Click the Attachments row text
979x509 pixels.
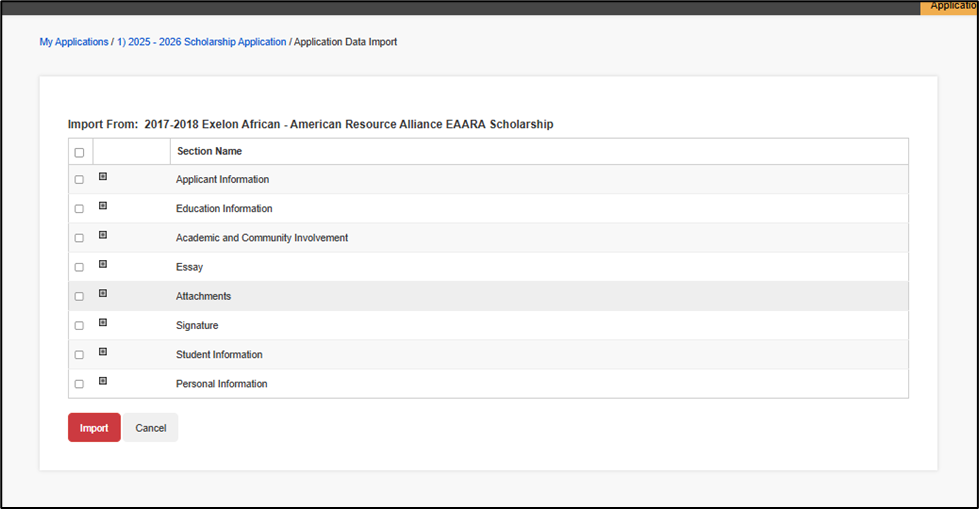[x=203, y=296]
